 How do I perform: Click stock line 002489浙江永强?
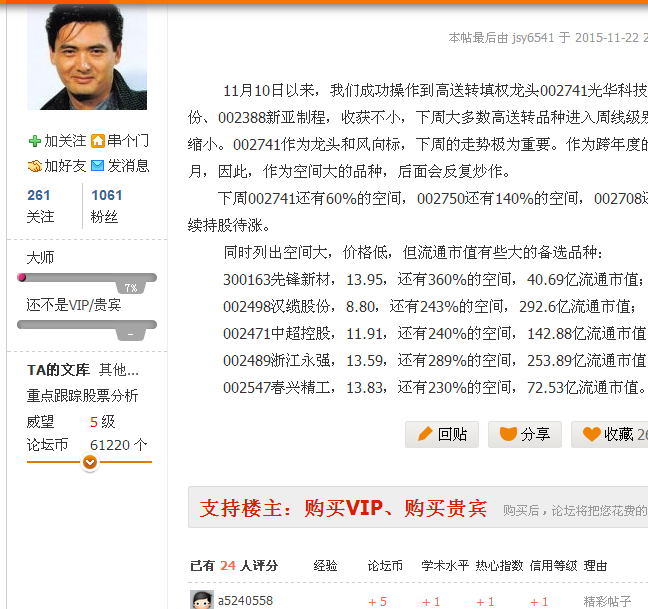tap(435, 361)
